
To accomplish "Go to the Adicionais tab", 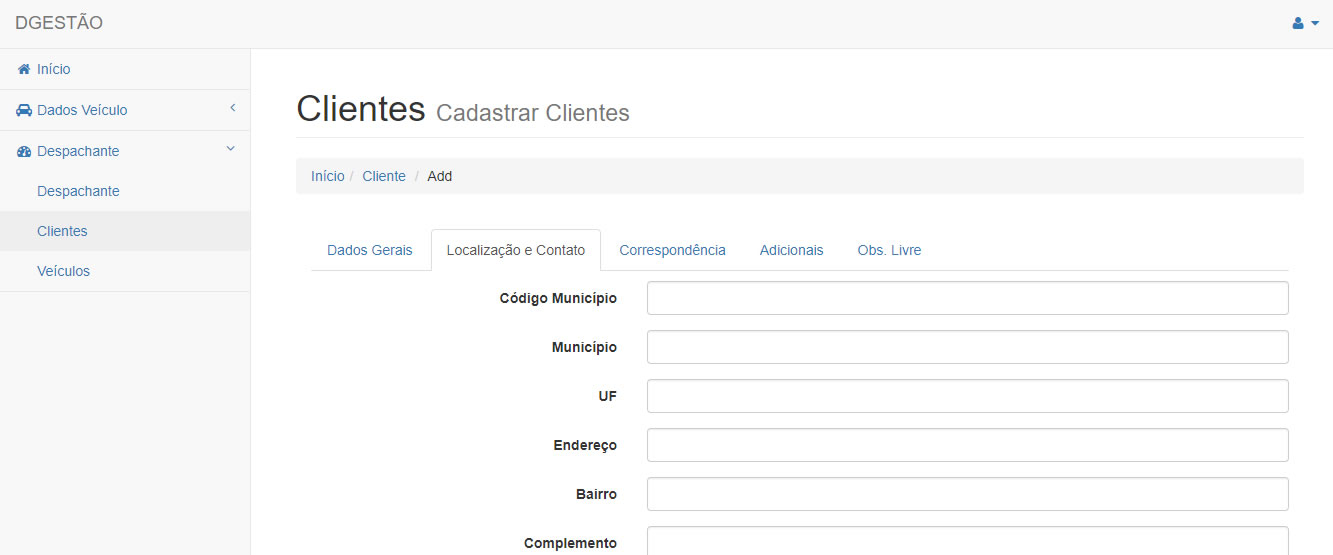I will (791, 250).
